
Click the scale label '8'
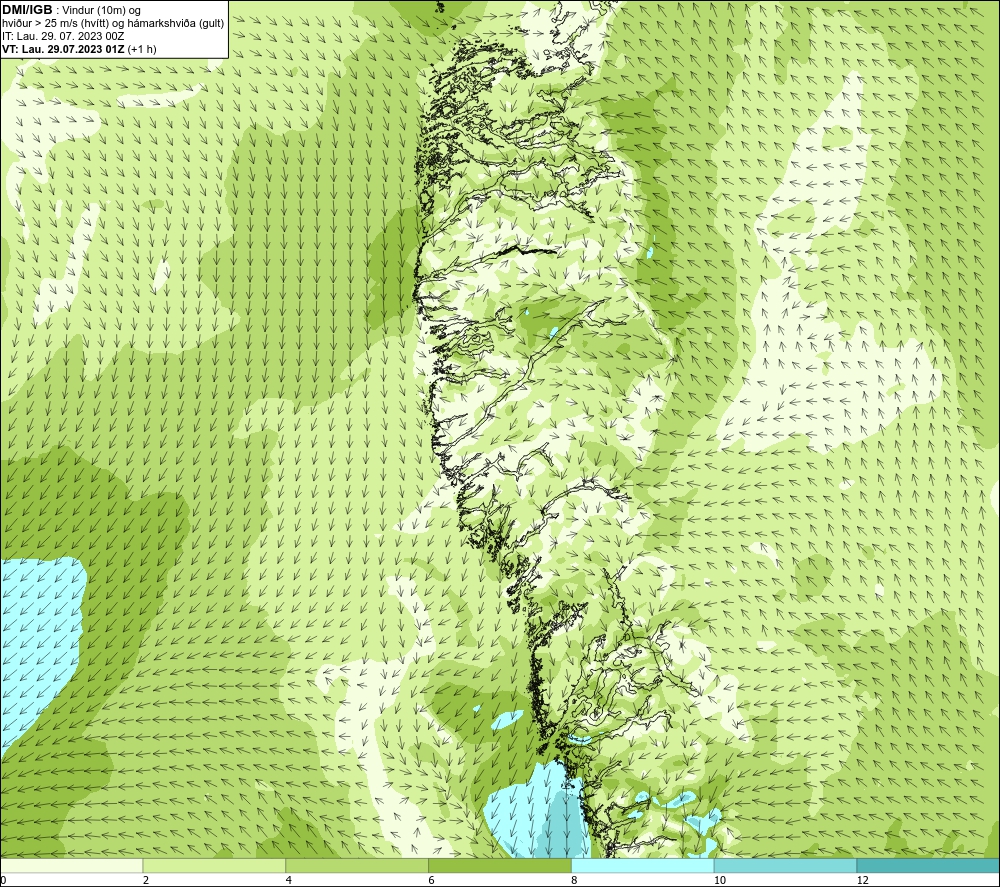[575, 881]
